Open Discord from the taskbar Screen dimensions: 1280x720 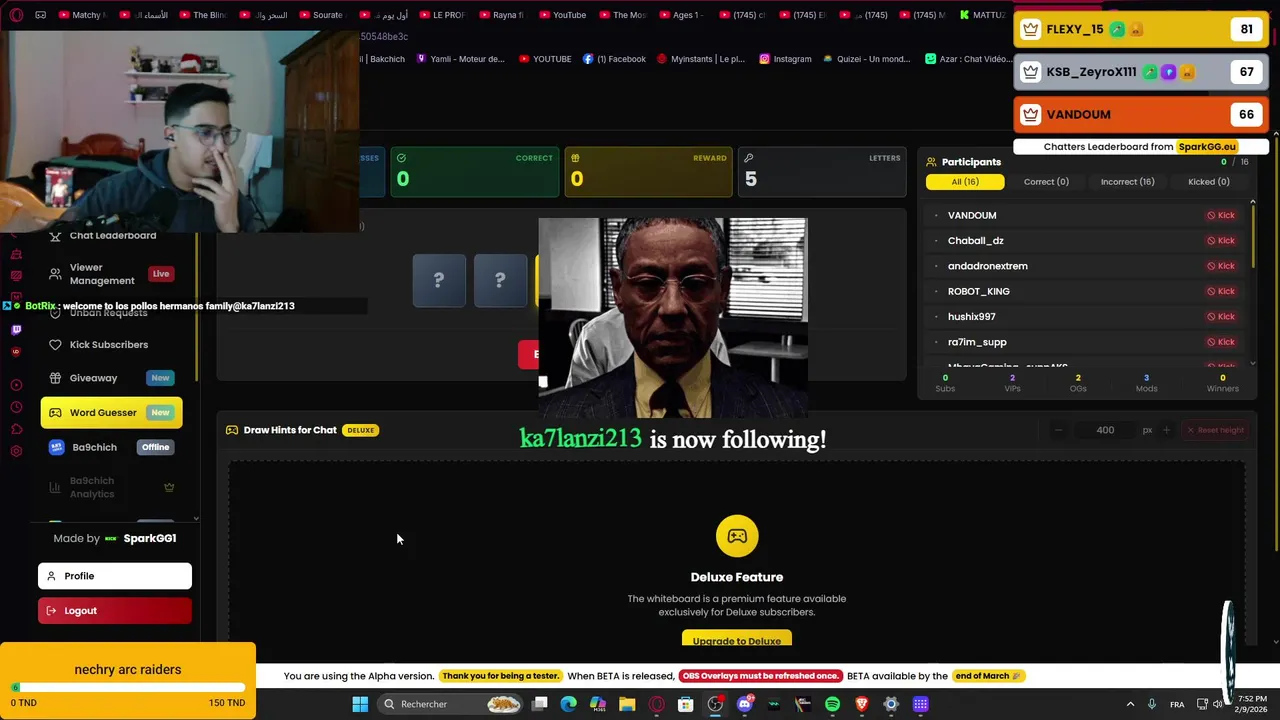tap(744, 704)
